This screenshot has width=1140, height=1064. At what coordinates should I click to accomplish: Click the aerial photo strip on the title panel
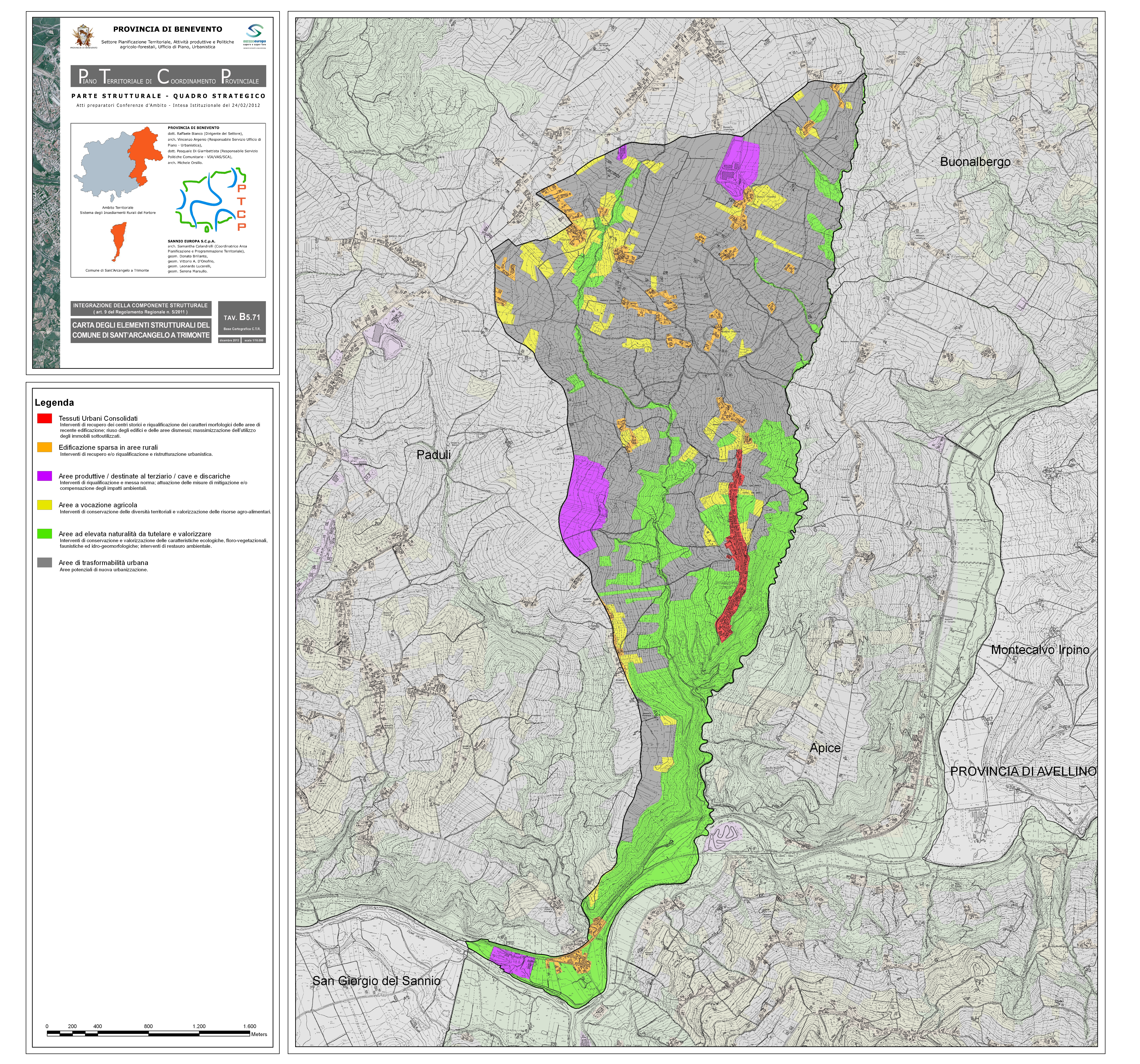(46, 193)
